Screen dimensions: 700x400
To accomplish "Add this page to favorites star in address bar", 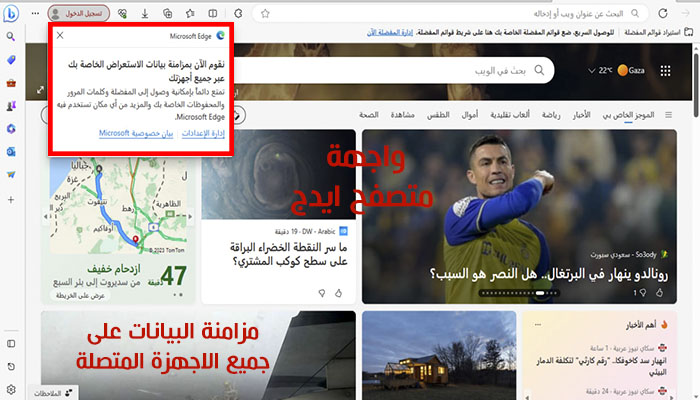I will pyautogui.click(x=265, y=14).
